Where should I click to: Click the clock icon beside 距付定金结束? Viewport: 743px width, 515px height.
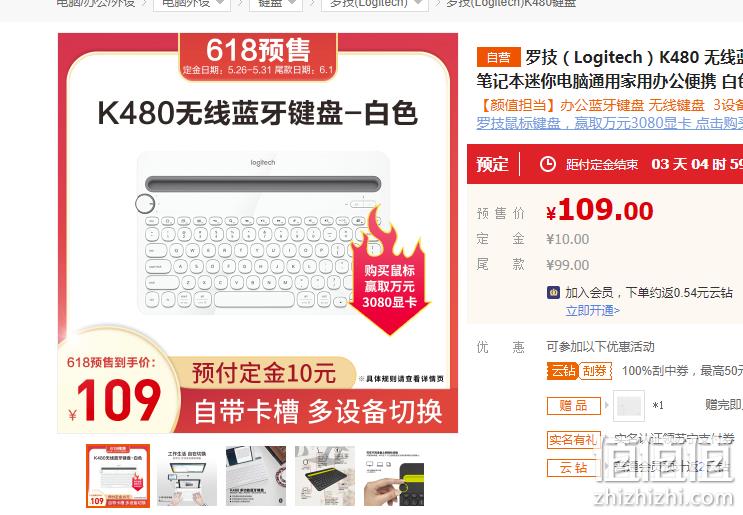coord(548,164)
